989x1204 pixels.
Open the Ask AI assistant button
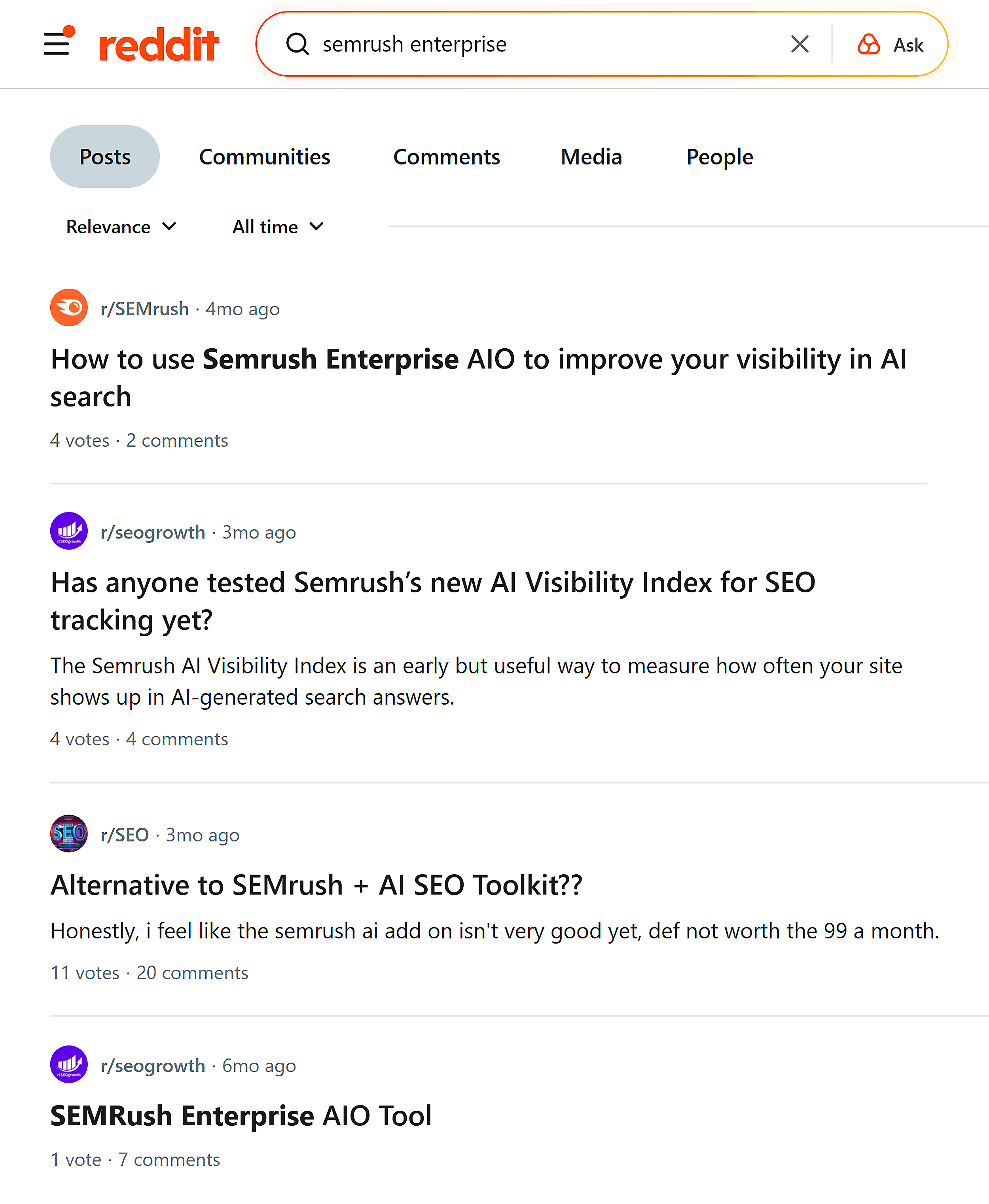pos(890,44)
